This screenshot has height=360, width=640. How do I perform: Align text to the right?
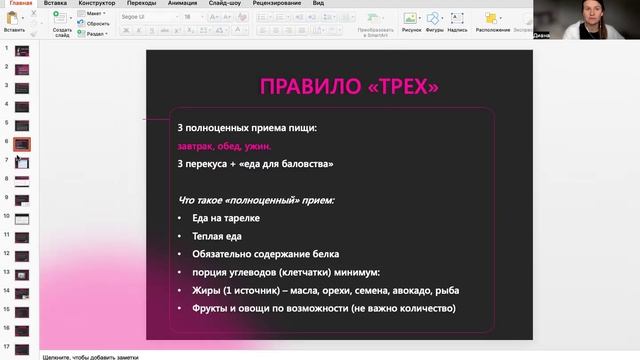tap(289, 31)
